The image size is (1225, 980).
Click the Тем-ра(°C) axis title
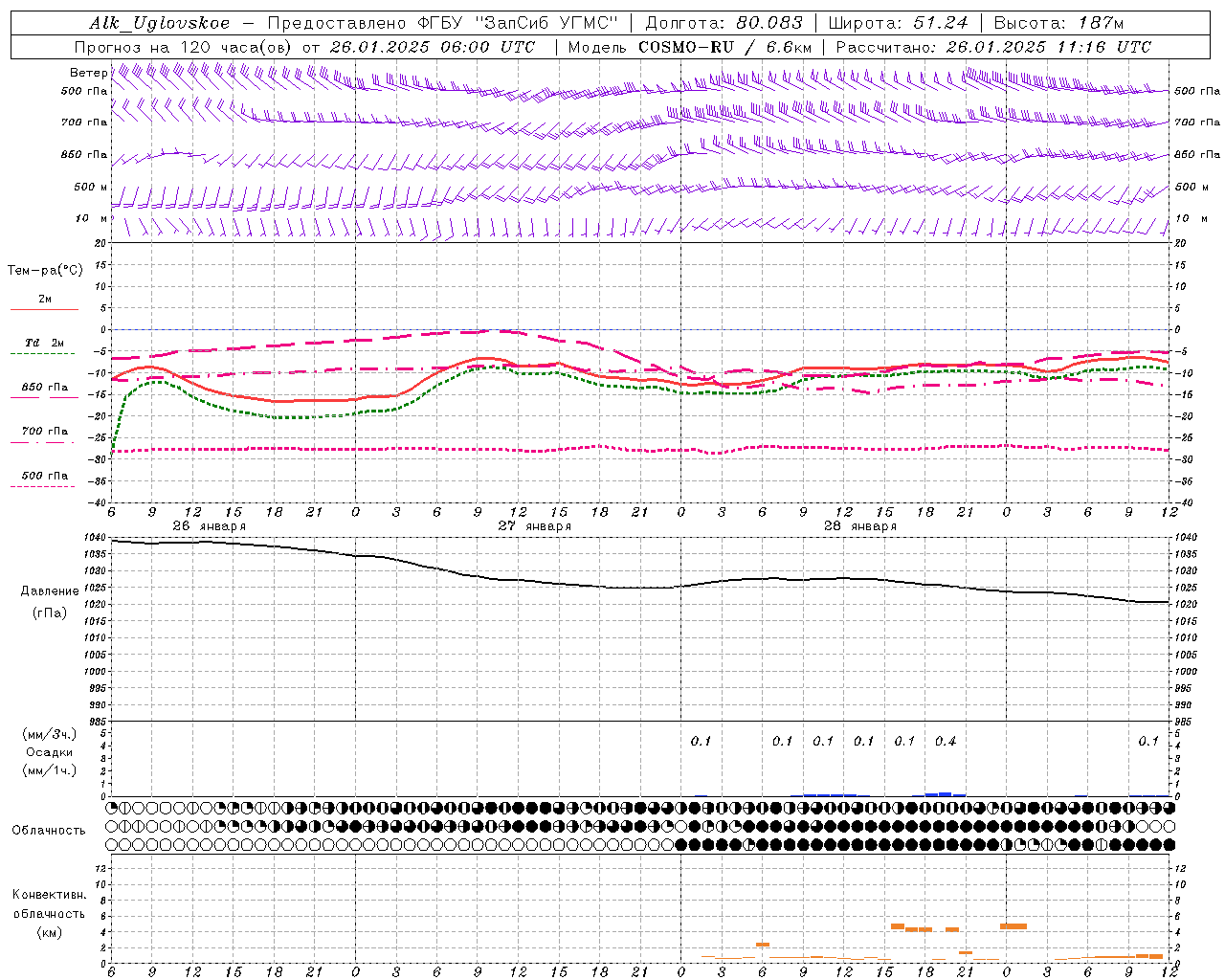pyautogui.click(x=45, y=270)
